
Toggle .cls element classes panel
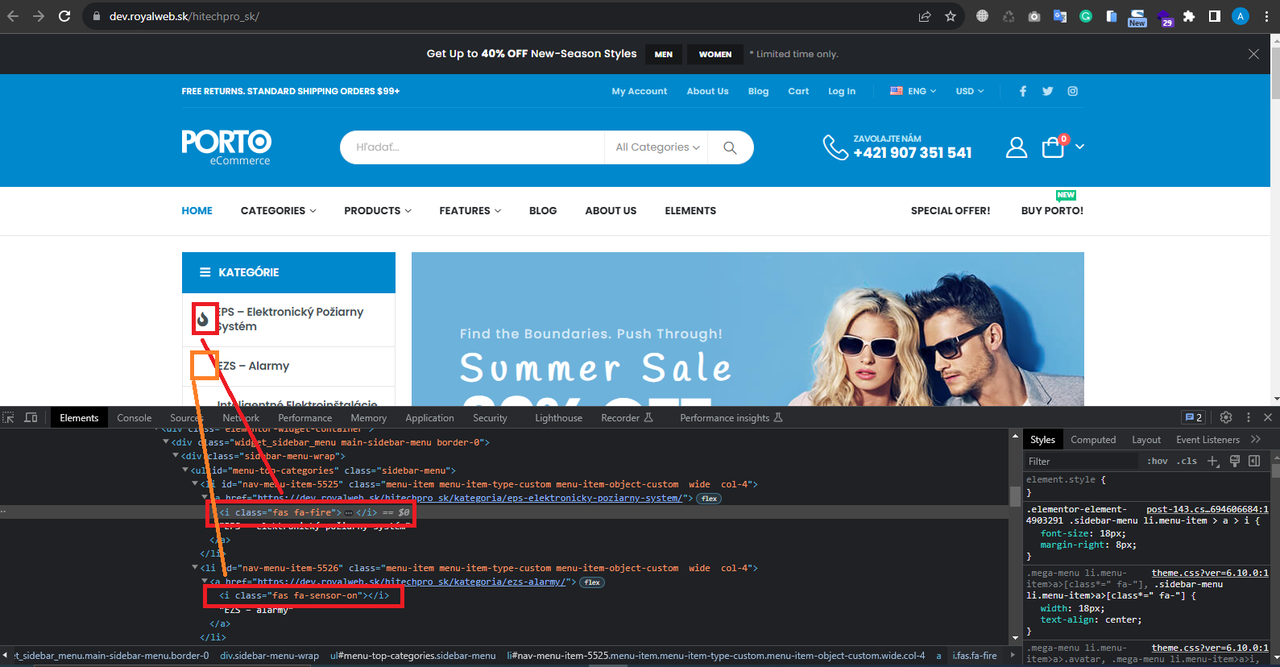pos(1187,461)
